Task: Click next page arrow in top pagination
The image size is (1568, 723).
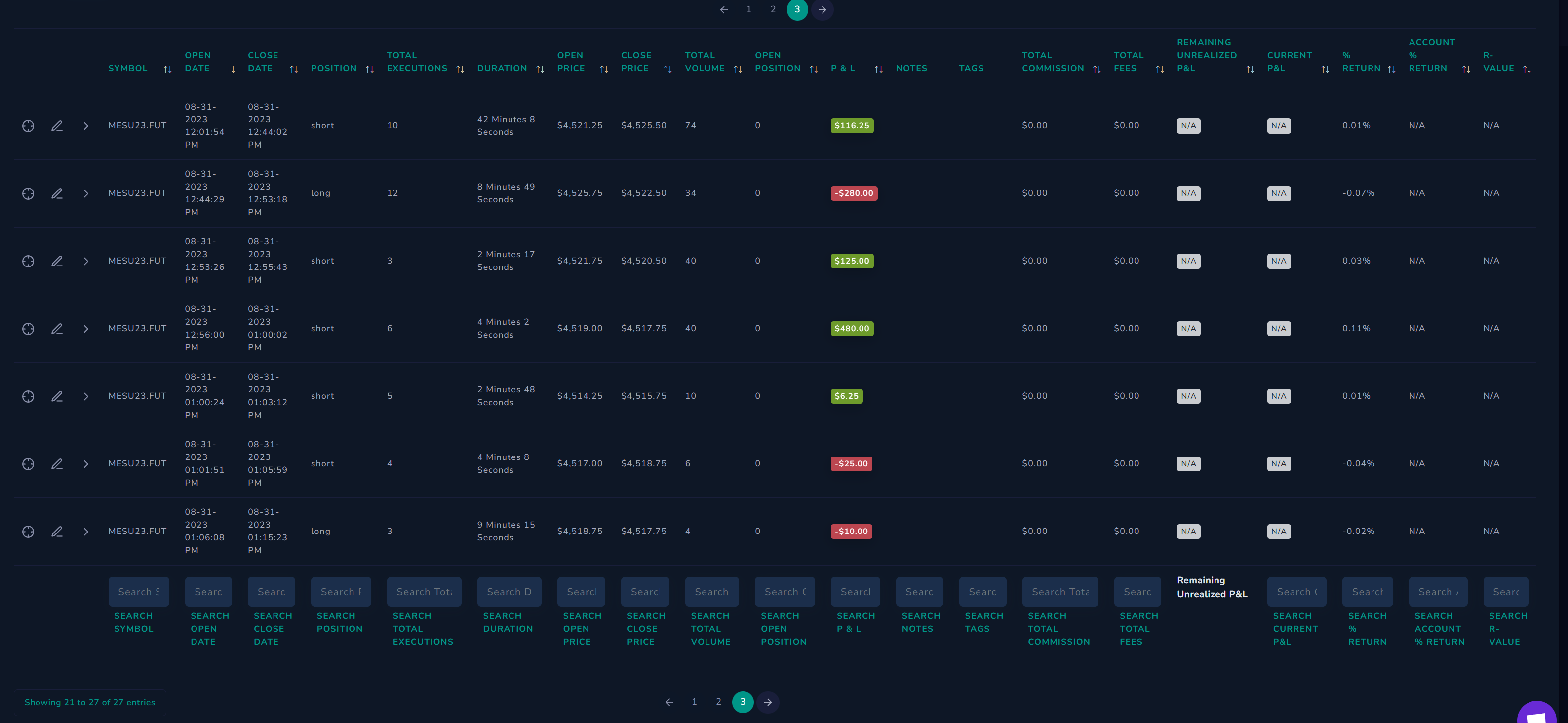Action: 823,10
